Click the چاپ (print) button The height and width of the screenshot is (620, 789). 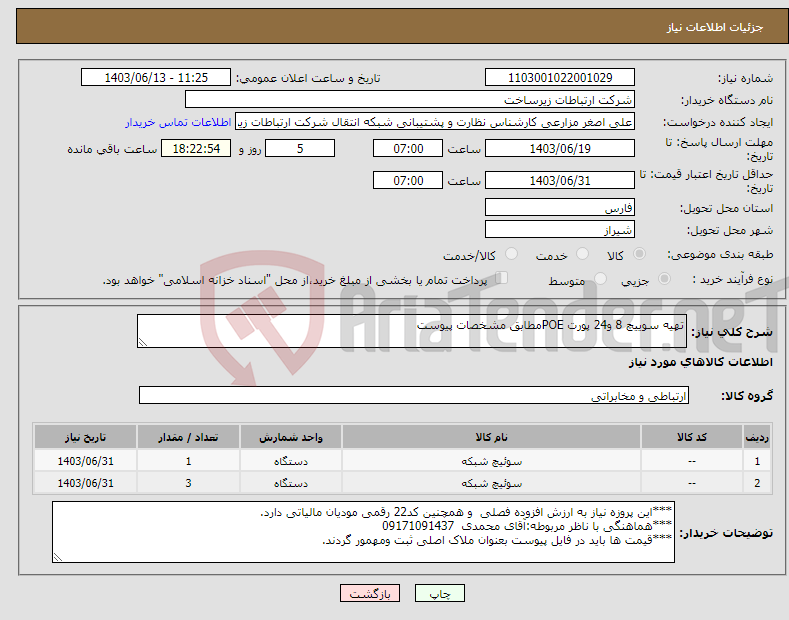point(439,593)
